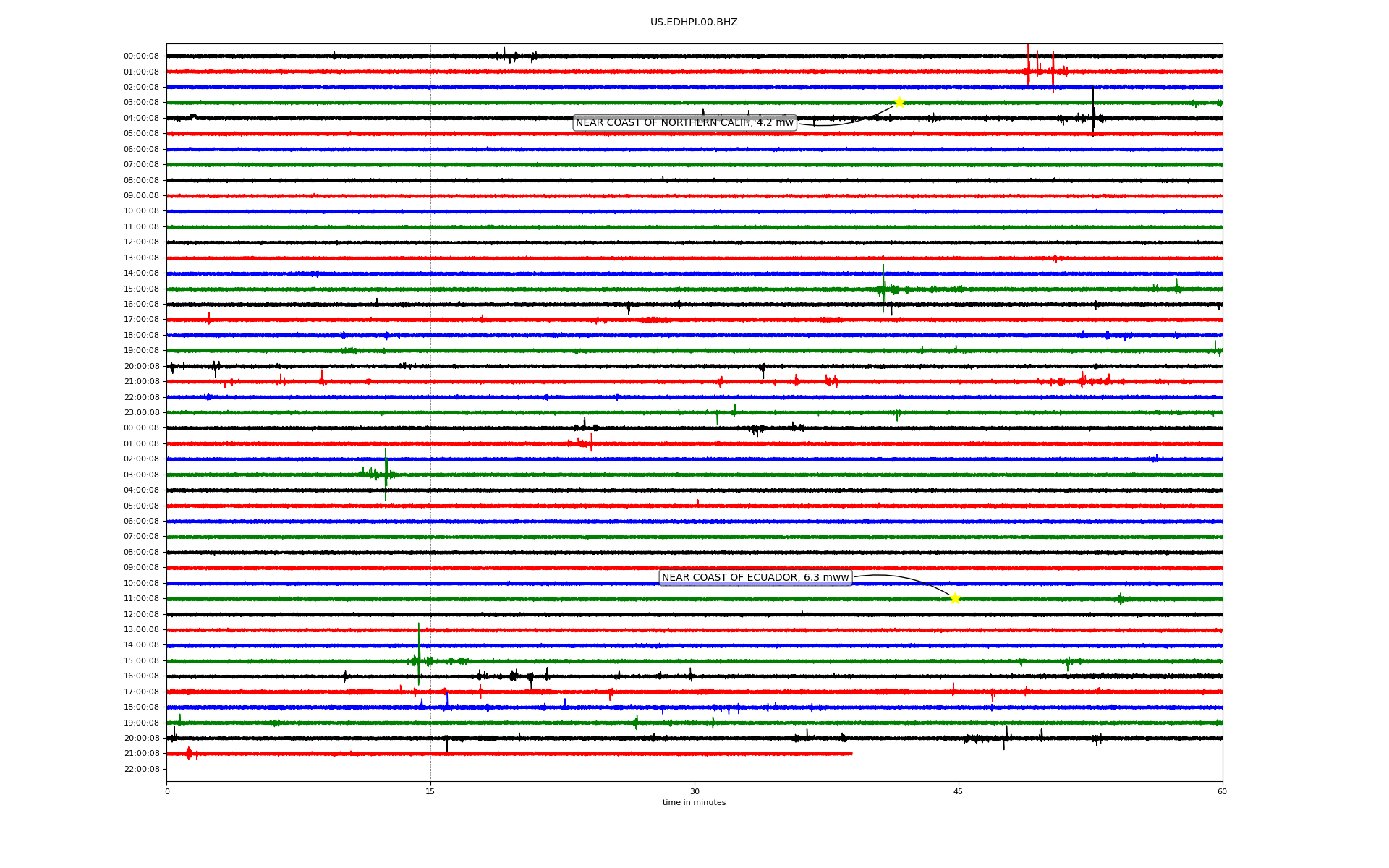The image size is (1389, 868).
Task: Select the Northern Calif. 4.2 mw annotation label
Action: pyautogui.click(x=684, y=123)
